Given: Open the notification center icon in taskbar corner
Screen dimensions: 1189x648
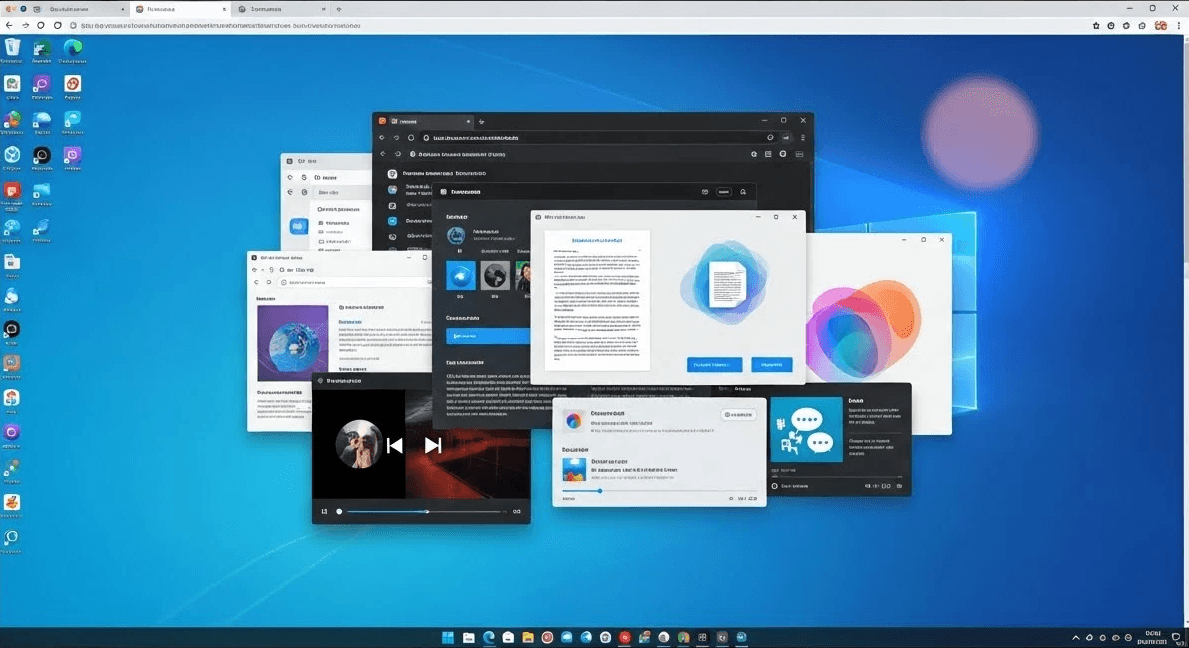Looking at the screenshot, I should coord(1177,637).
